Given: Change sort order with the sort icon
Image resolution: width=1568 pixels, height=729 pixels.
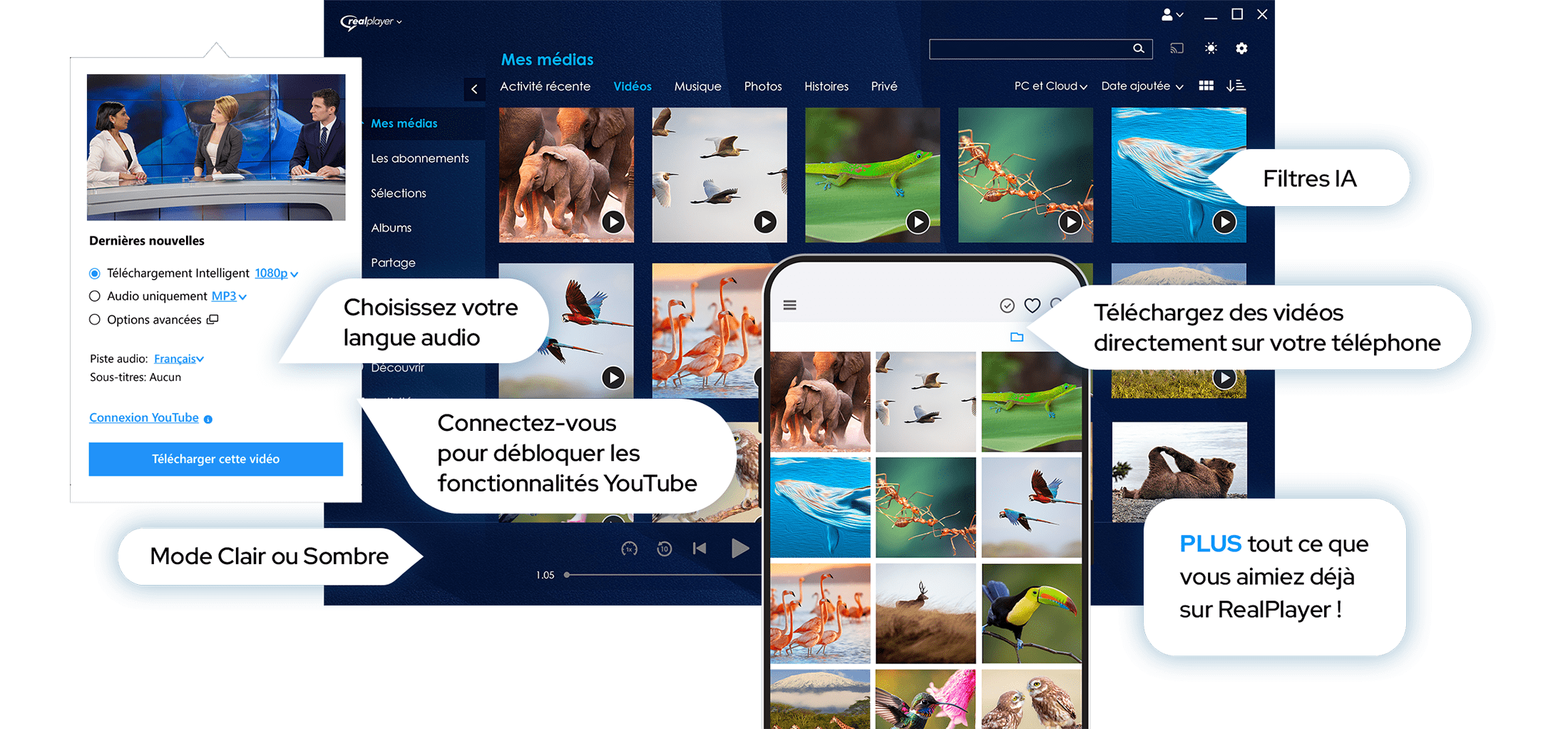Looking at the screenshot, I should point(1236,85).
